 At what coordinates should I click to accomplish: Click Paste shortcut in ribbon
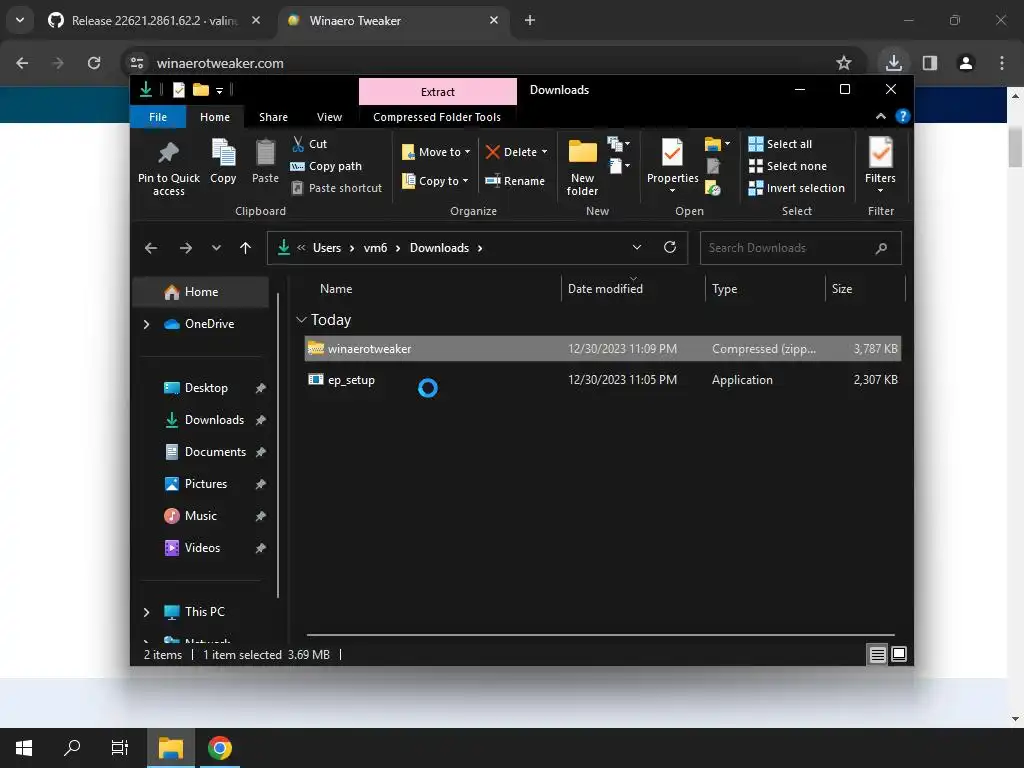[336, 188]
